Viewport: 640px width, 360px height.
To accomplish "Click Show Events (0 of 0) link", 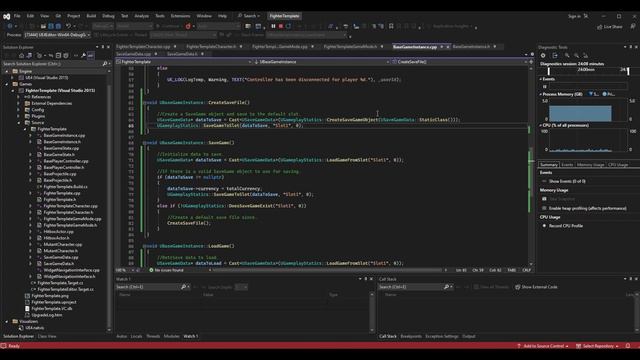I will click(567, 181).
